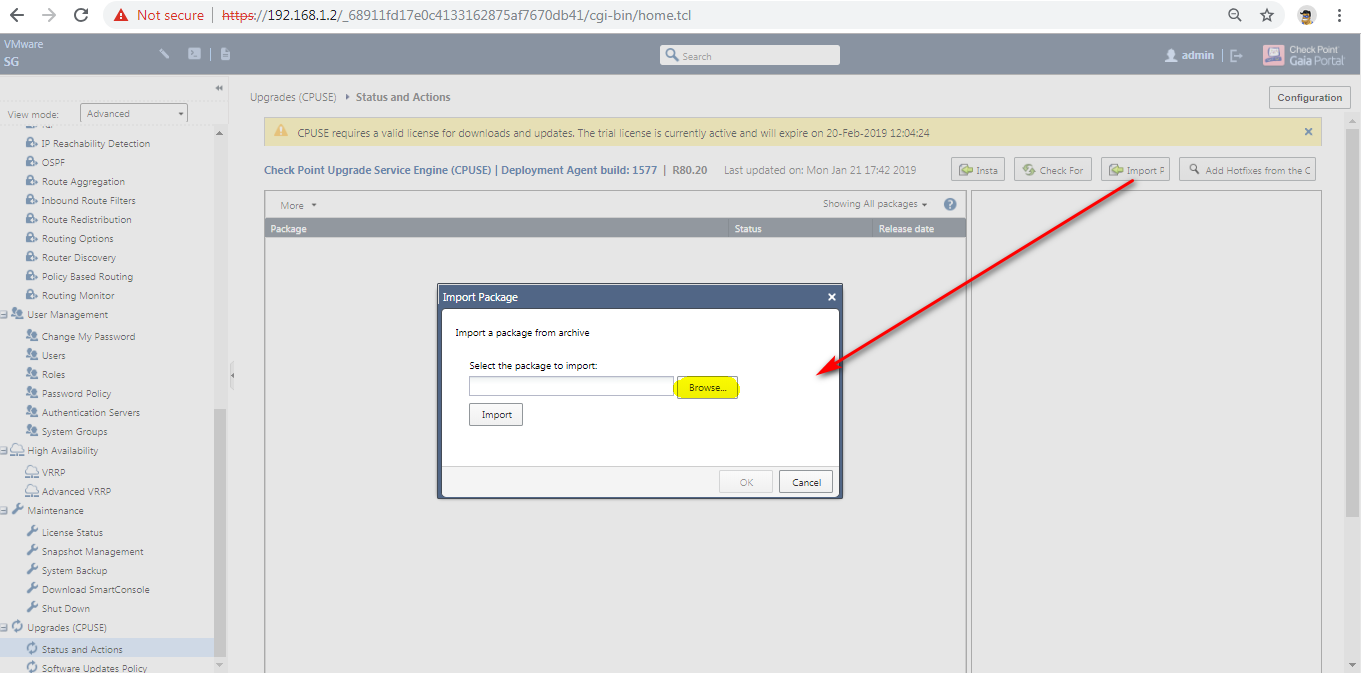1361x673 pixels.
Task: Click the Import Package toolbar button
Action: coord(1135,170)
